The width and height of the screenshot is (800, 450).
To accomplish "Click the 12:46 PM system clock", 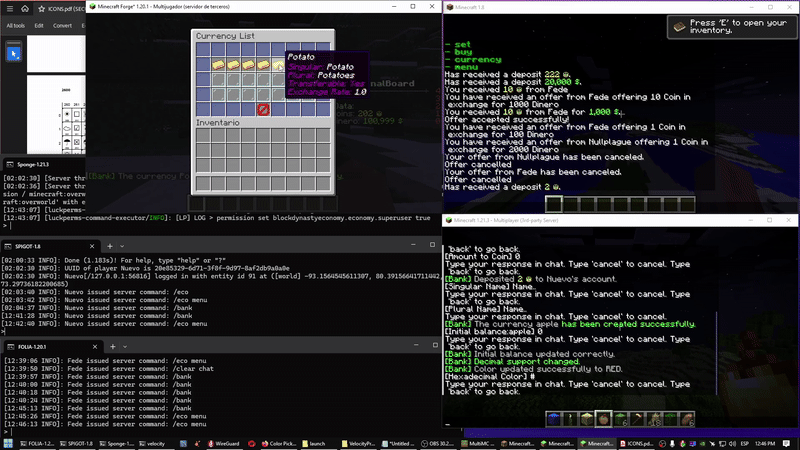I will click(x=764, y=443).
